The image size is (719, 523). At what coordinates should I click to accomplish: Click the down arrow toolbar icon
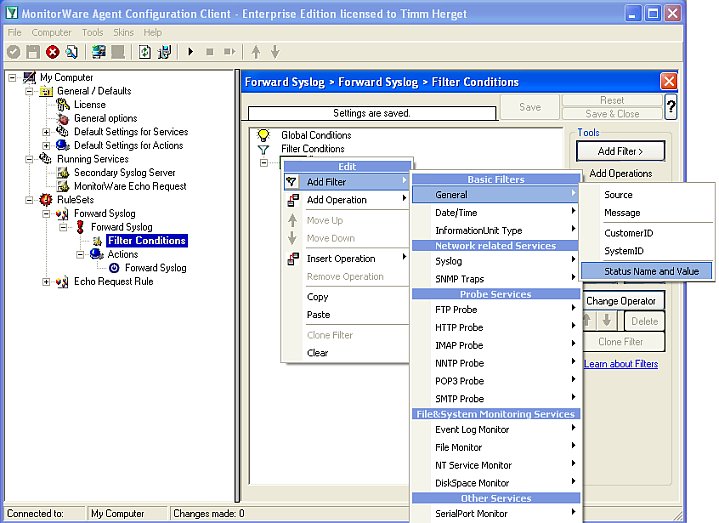275,52
